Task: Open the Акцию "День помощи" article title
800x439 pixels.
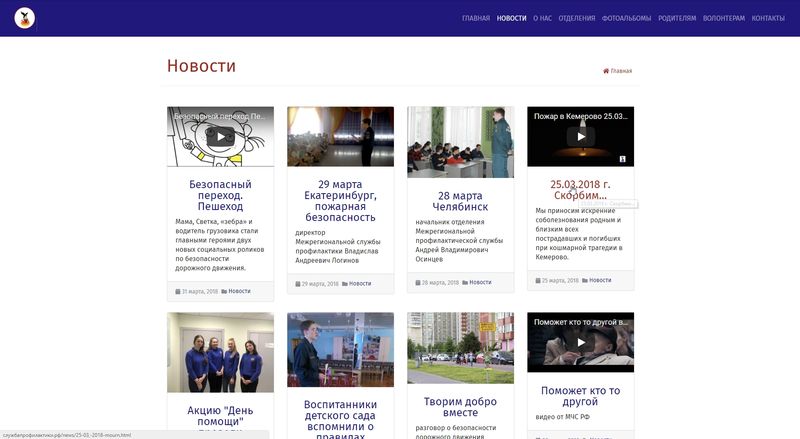Action: (x=220, y=416)
